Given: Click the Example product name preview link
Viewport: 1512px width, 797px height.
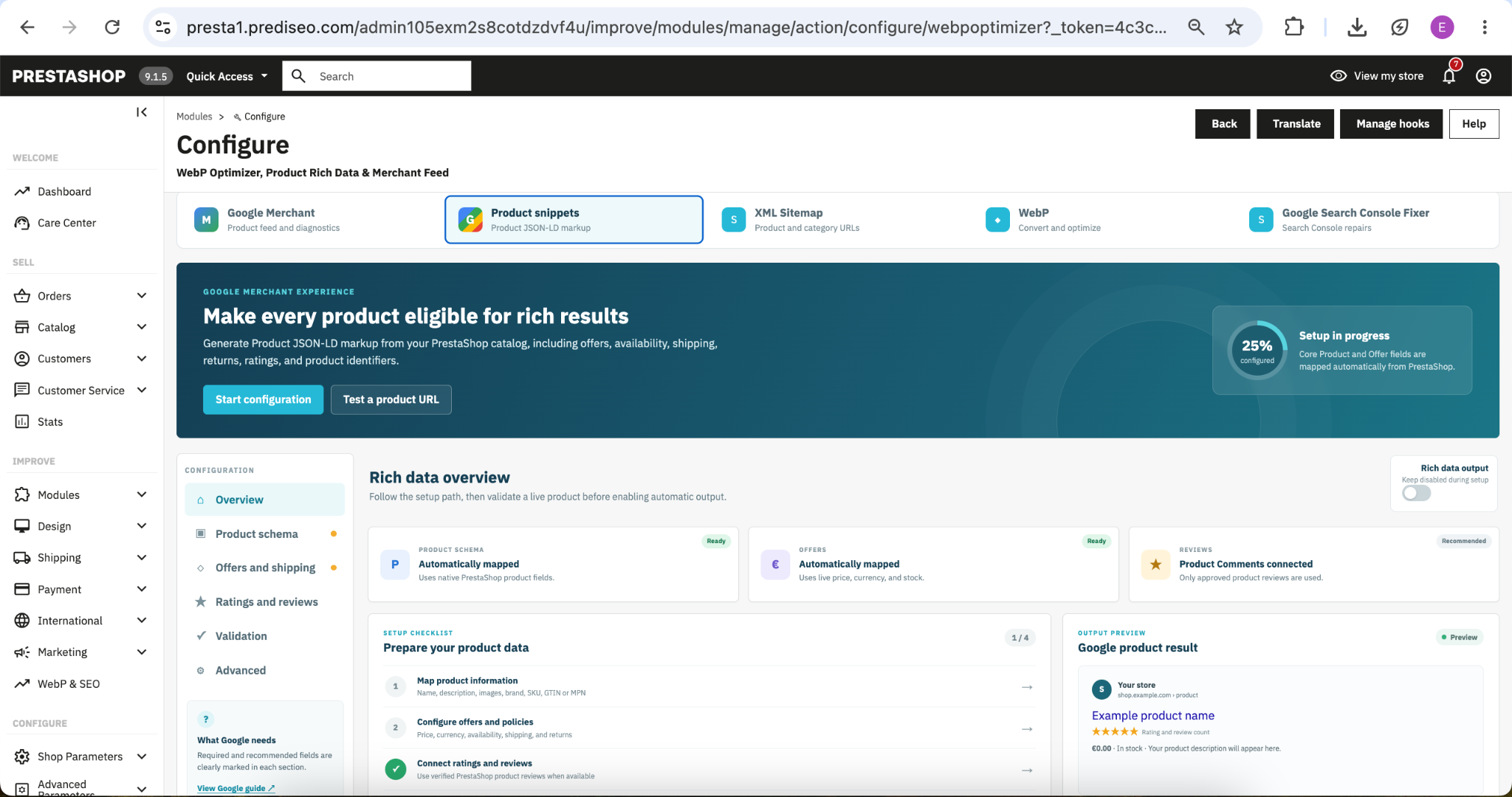Looking at the screenshot, I should click(x=1152, y=715).
